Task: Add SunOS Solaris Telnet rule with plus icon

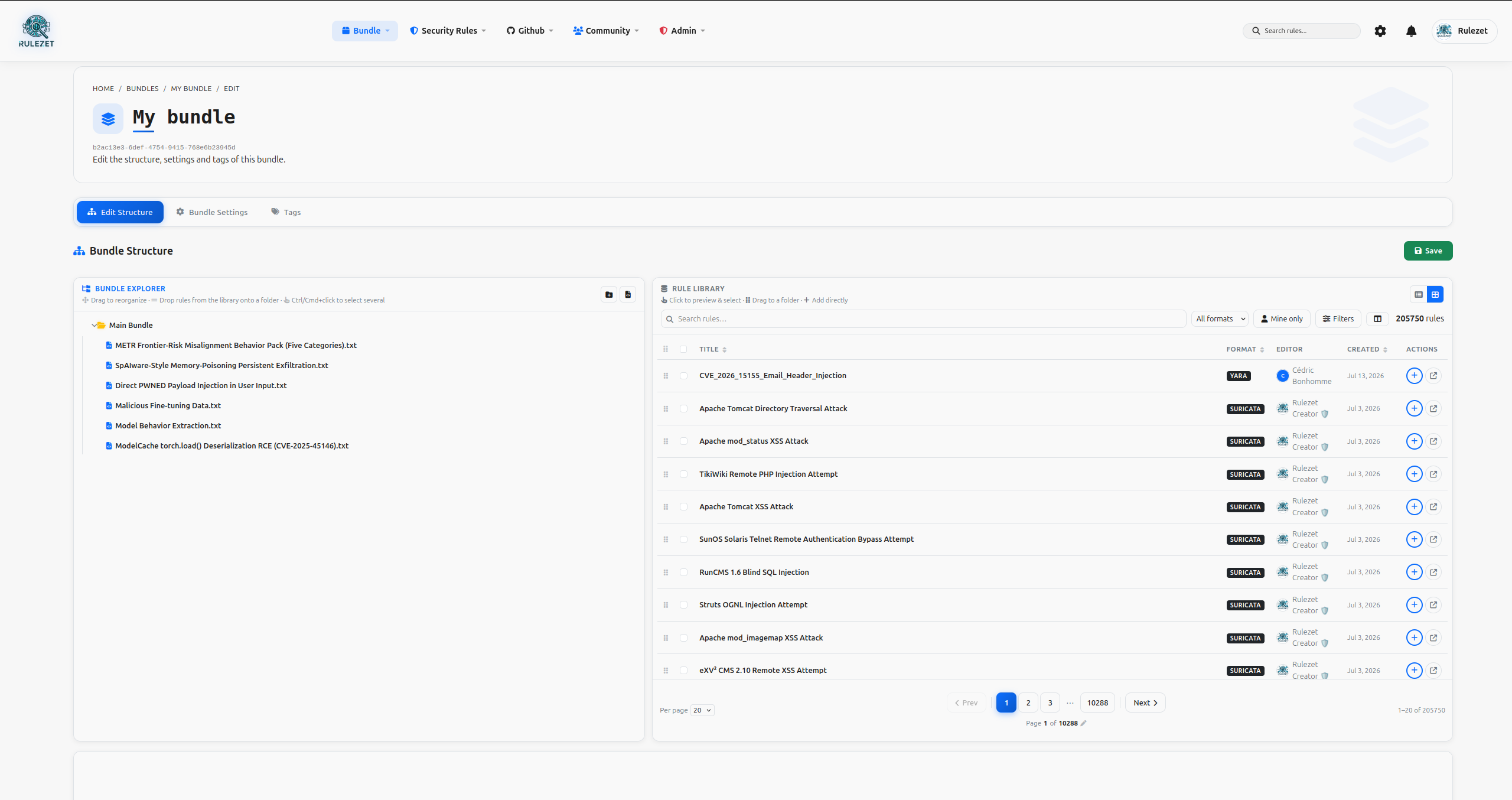Action: (x=1414, y=539)
